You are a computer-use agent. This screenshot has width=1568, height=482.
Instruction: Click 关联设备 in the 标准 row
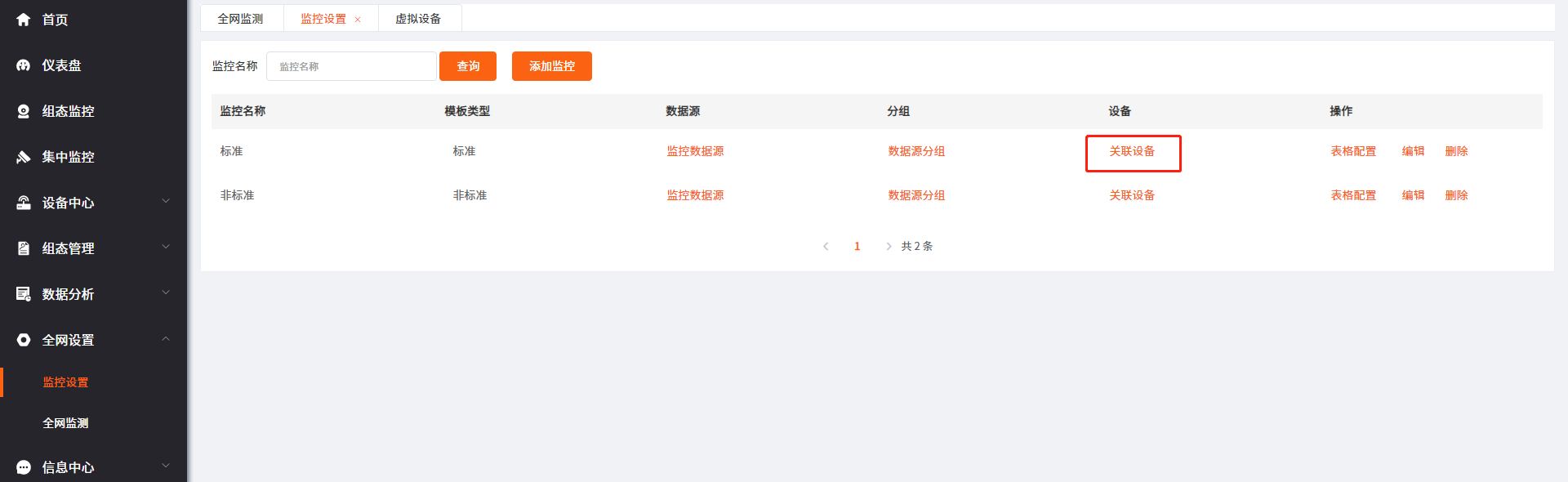(1132, 151)
